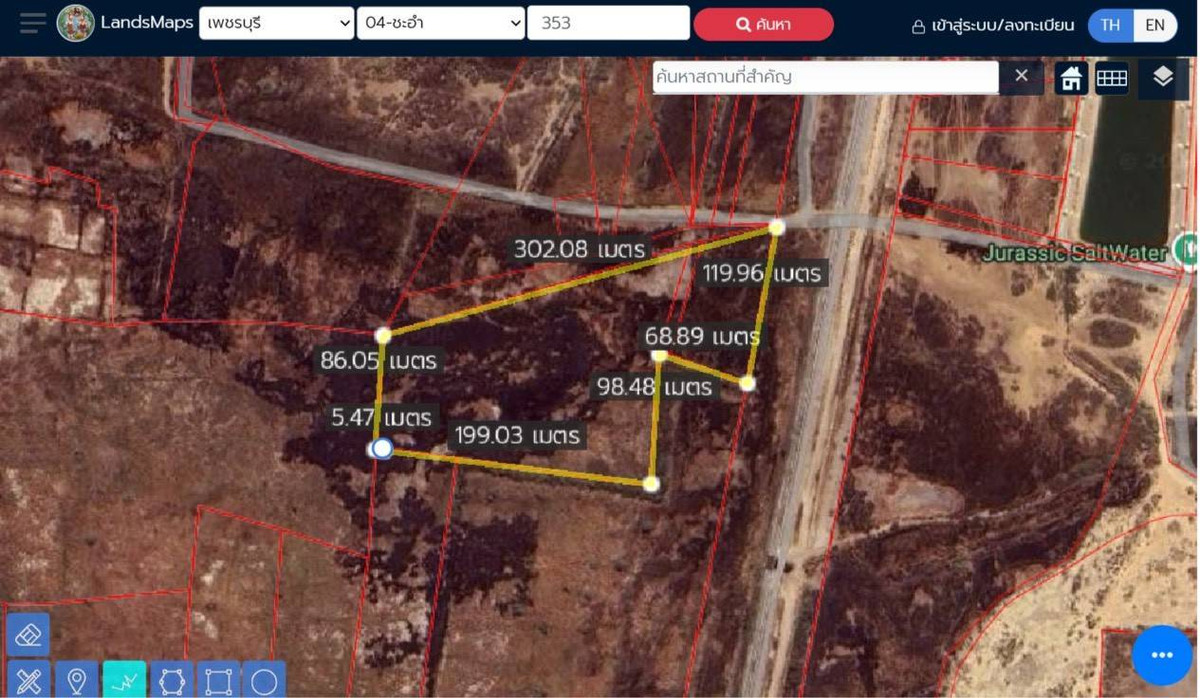Select the location pin marker tool
This screenshot has height=698, width=1200.
(76, 681)
